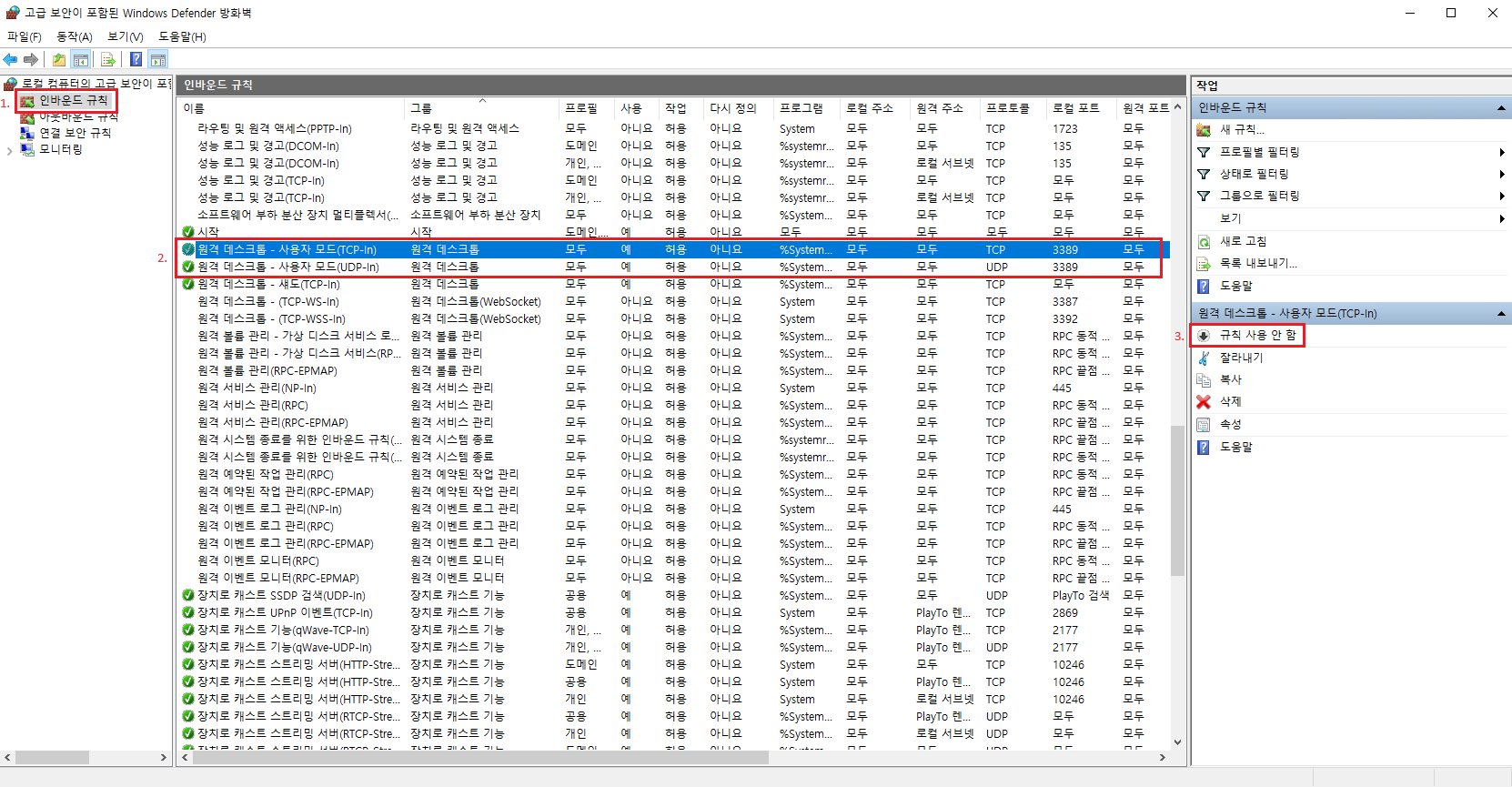This screenshot has height=787, width=1512.
Task: Click the rules list scroll-down arrow
Action: click(x=1177, y=742)
